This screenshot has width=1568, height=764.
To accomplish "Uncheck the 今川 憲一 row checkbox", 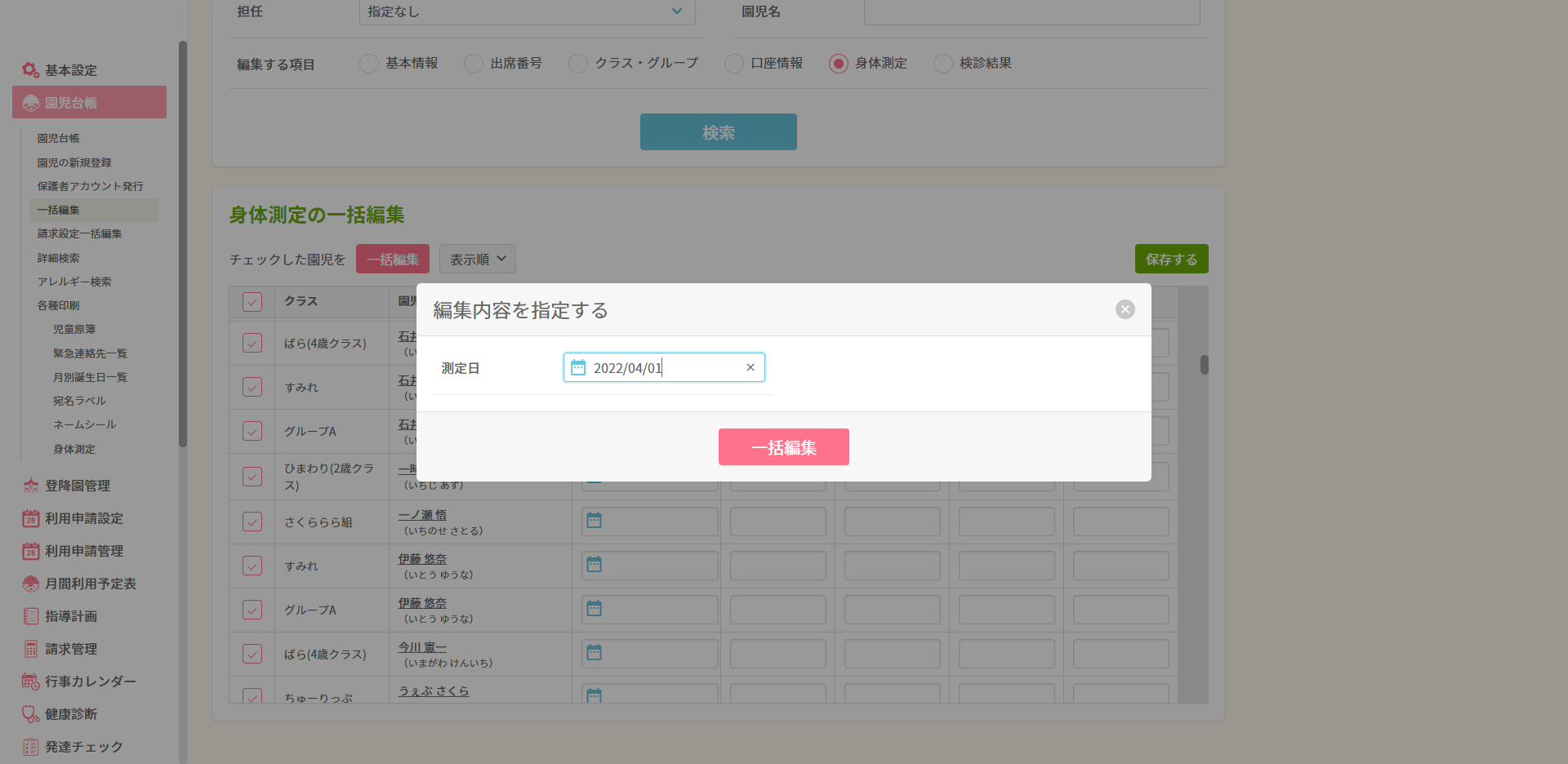I will pyautogui.click(x=252, y=654).
